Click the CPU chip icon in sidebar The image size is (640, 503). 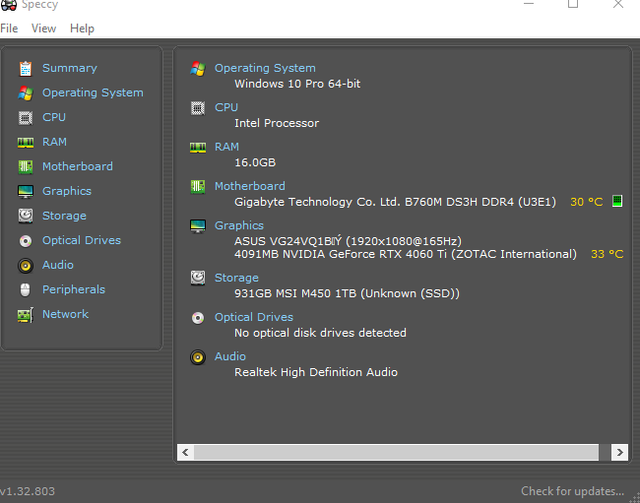click(25, 118)
